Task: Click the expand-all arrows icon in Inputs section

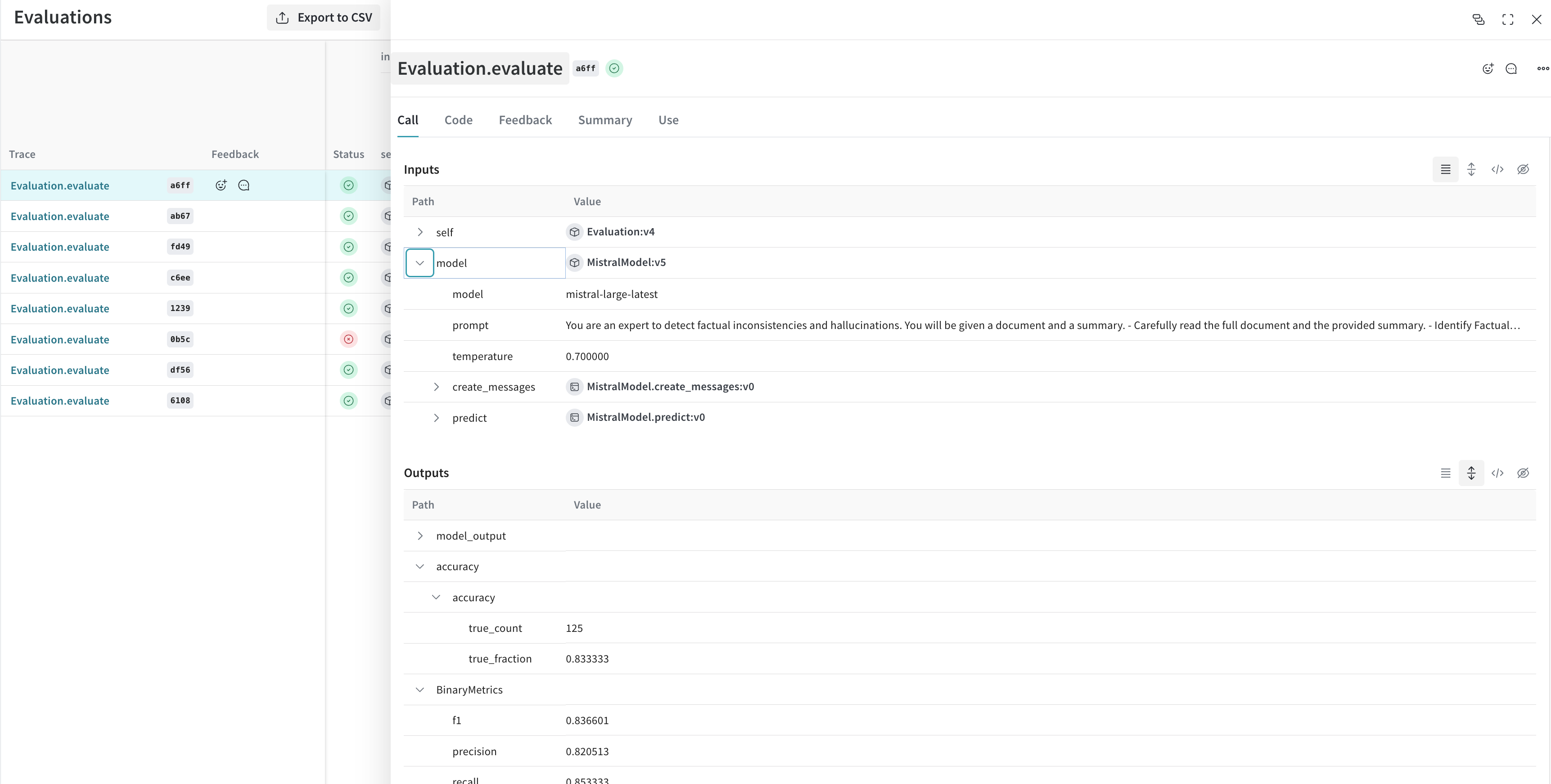Action: [1471, 170]
